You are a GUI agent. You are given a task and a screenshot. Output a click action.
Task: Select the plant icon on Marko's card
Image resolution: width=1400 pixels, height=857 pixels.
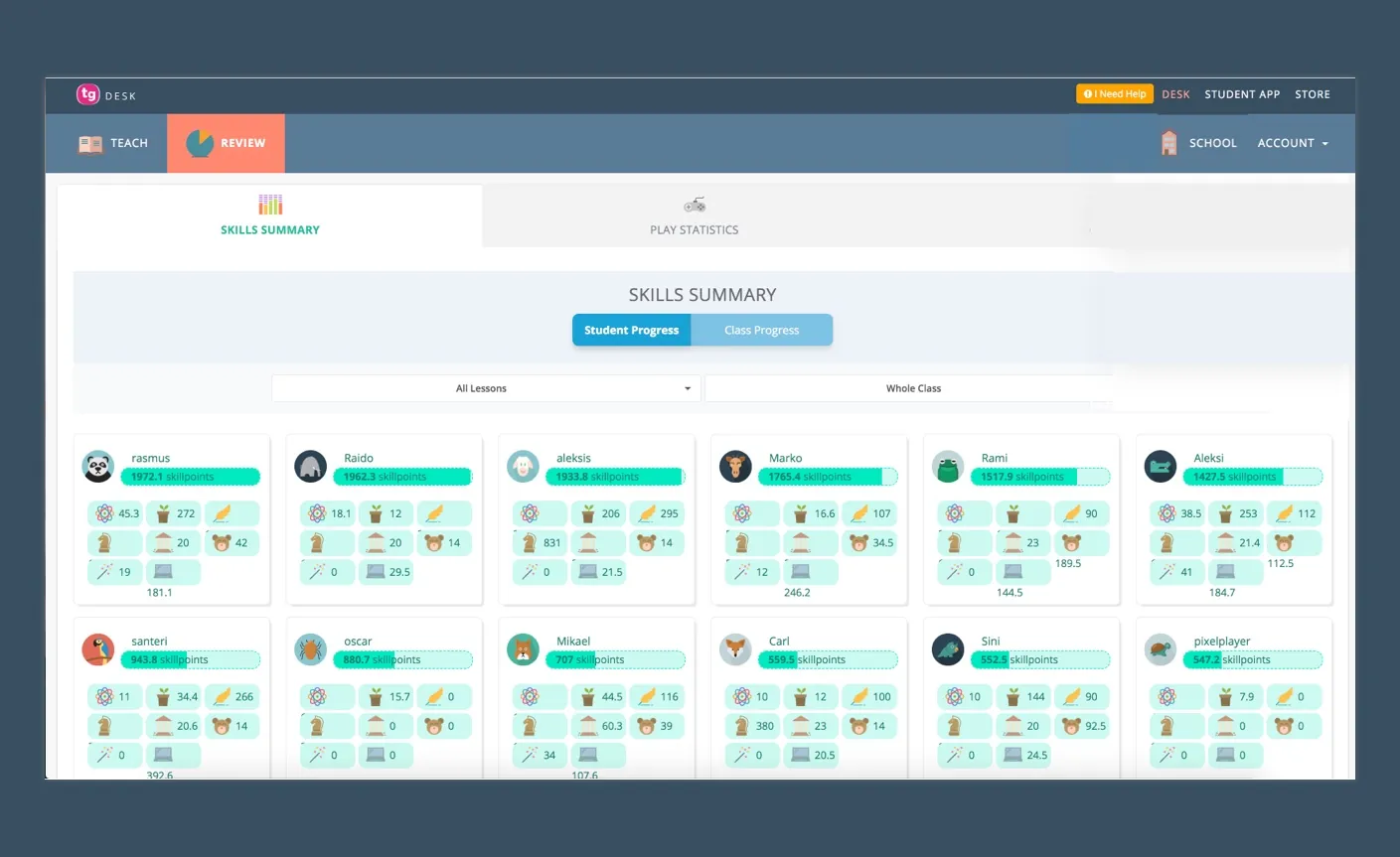pos(800,513)
